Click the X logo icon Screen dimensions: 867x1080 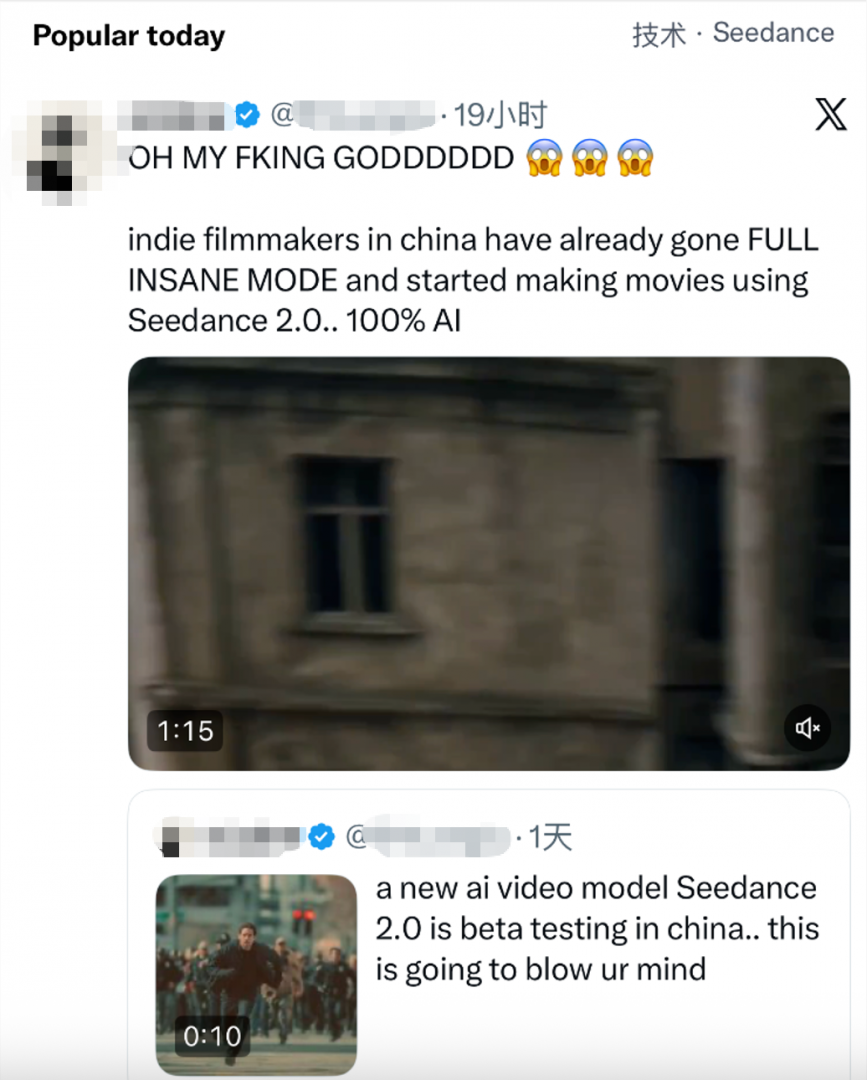coord(830,116)
